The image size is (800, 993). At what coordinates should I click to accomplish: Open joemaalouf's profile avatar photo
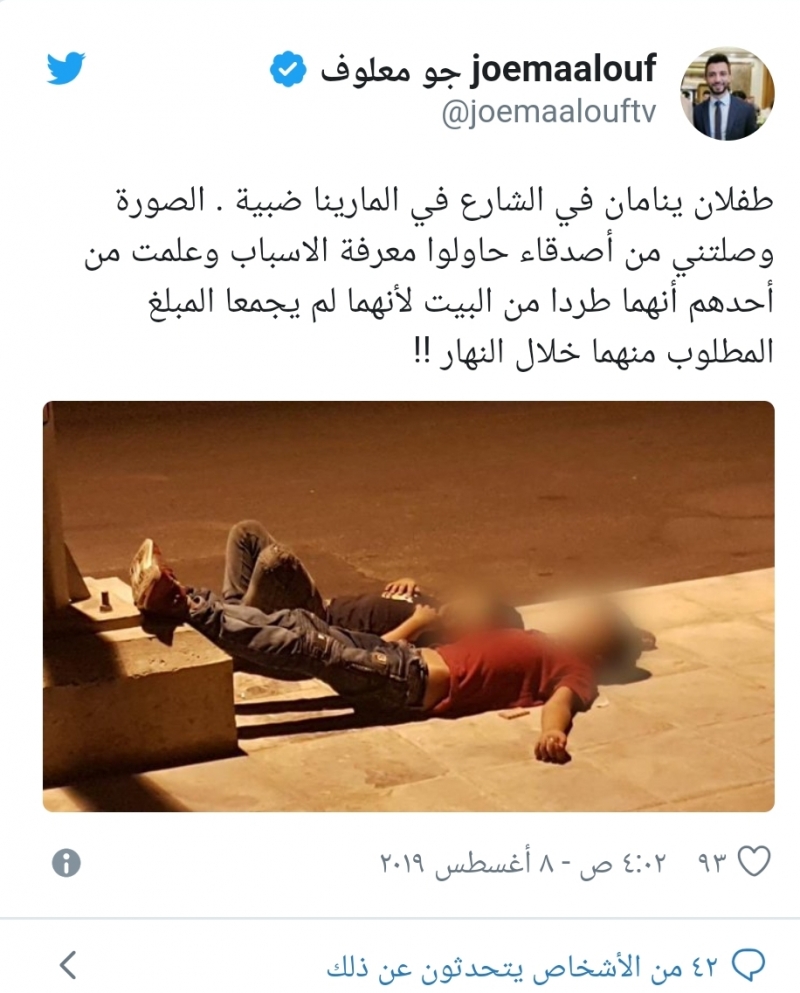coord(727,93)
